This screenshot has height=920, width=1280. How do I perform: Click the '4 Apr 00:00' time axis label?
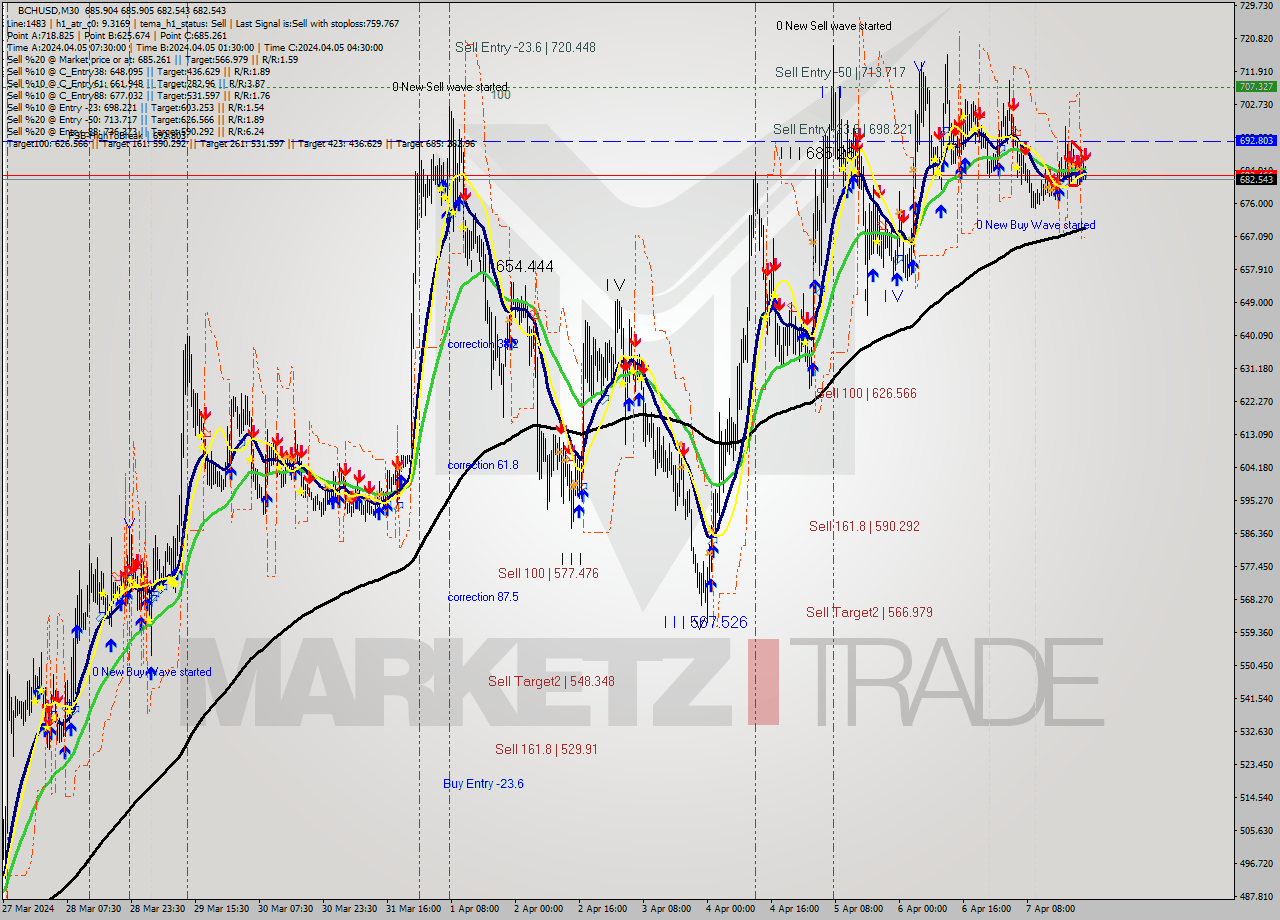731,909
